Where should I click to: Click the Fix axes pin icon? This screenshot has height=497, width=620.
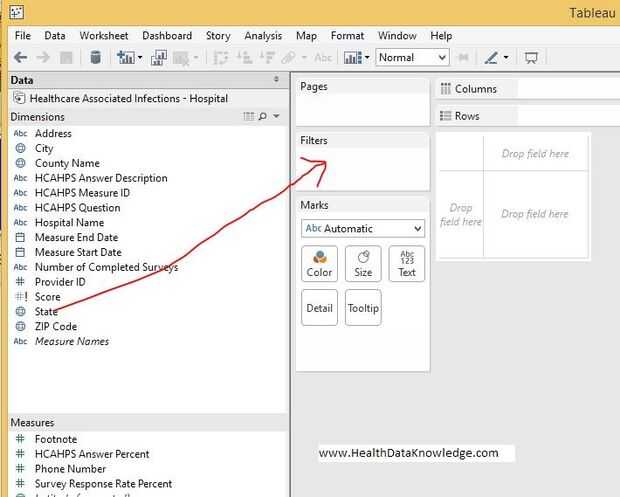(463, 58)
